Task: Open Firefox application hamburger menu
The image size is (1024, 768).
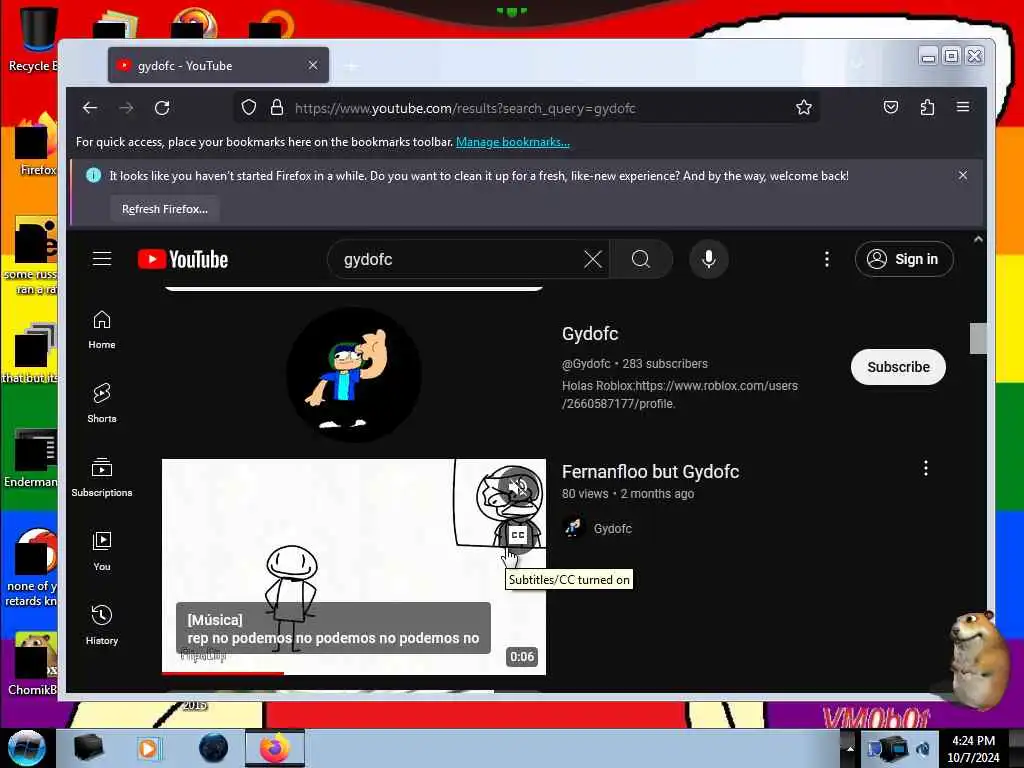Action: click(x=963, y=107)
